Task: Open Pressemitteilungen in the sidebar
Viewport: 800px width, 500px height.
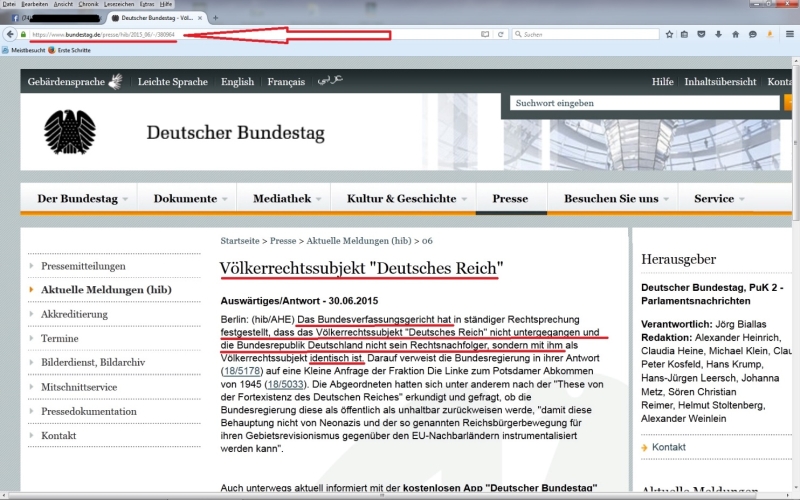Action: click(x=83, y=266)
